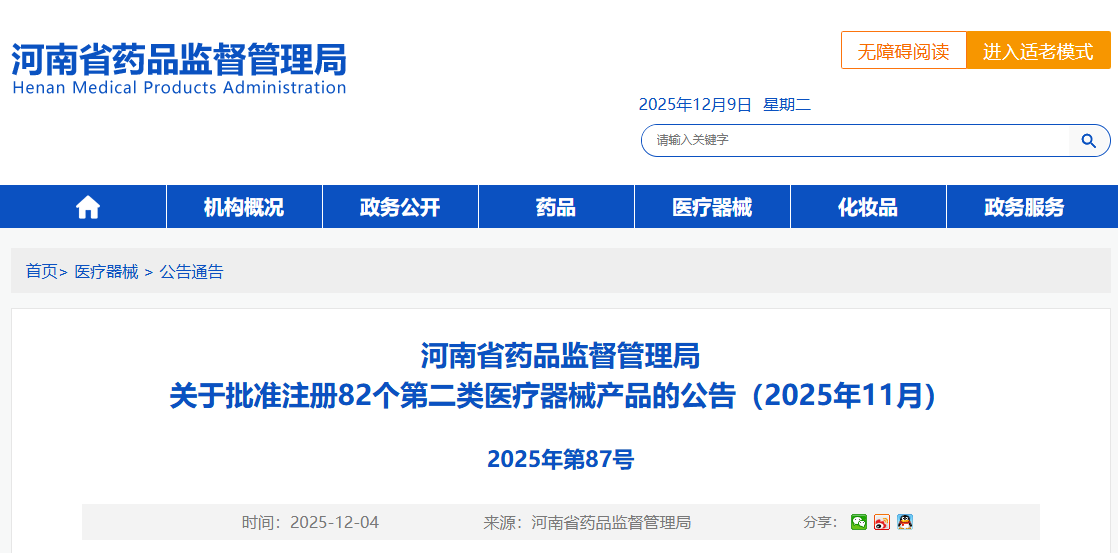Open the 政务公开 navigation menu
The image size is (1118, 553).
[x=400, y=207]
